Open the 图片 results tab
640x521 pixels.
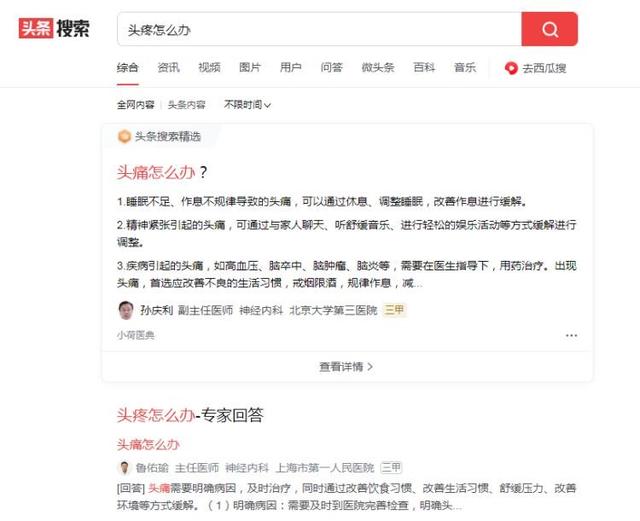[250, 67]
